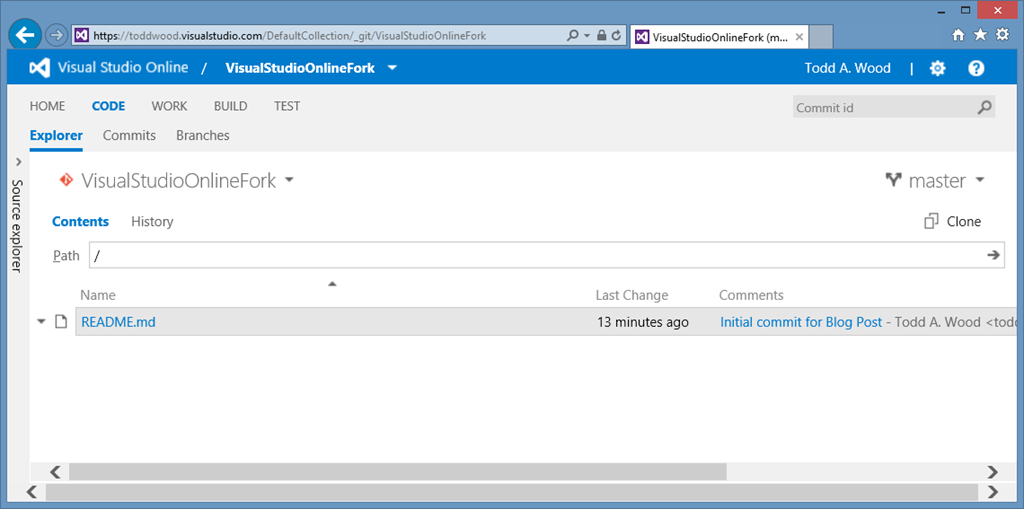Select the History tab

coord(152,222)
